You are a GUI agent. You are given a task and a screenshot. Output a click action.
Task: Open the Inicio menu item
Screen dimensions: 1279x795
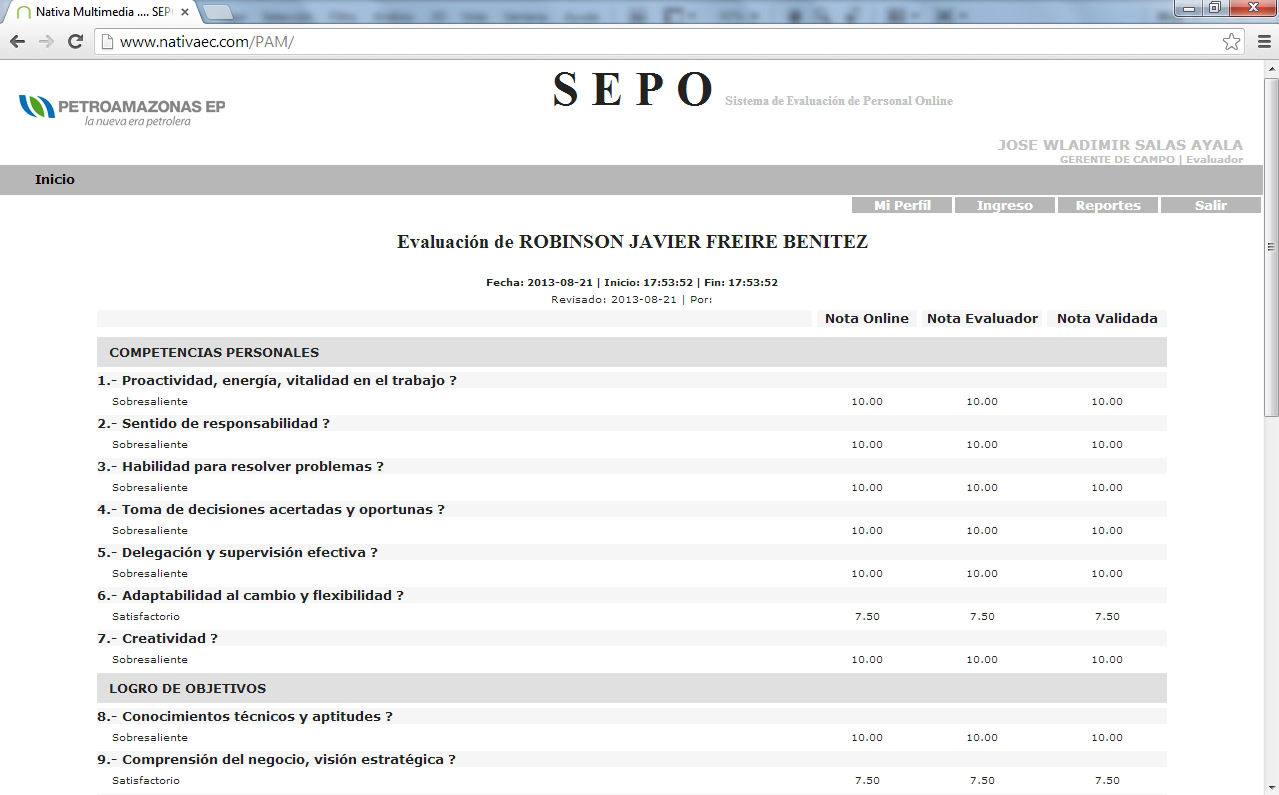[55, 180]
